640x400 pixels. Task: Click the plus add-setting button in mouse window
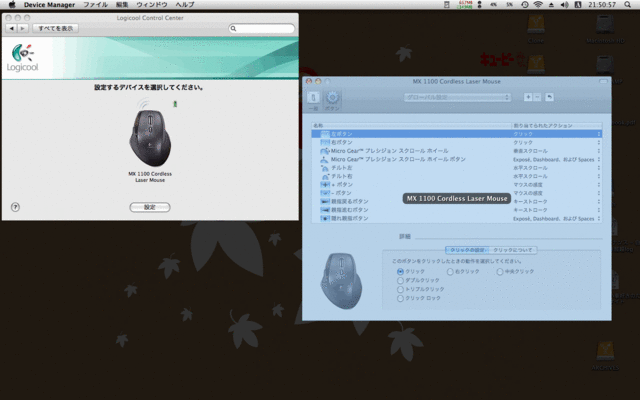coord(528,97)
